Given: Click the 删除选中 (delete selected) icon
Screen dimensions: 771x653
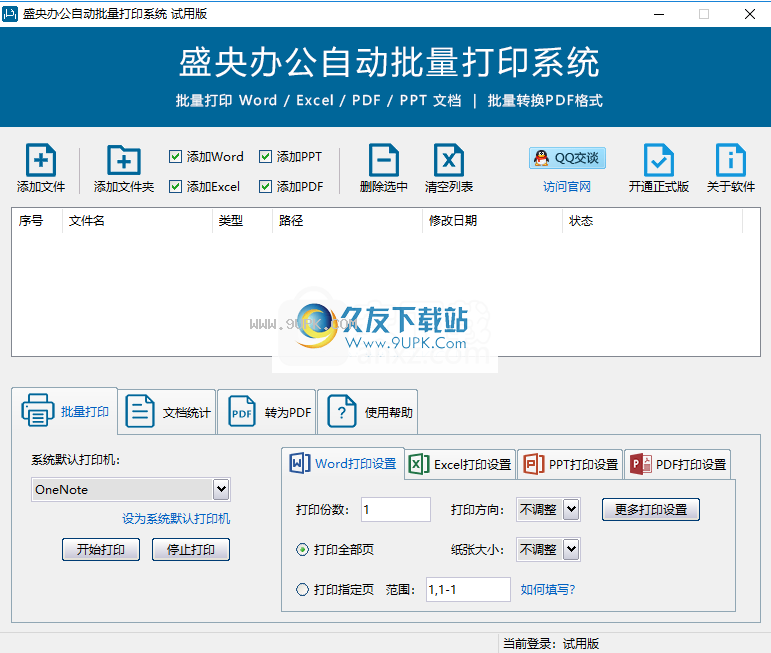Looking at the screenshot, I should (384, 160).
